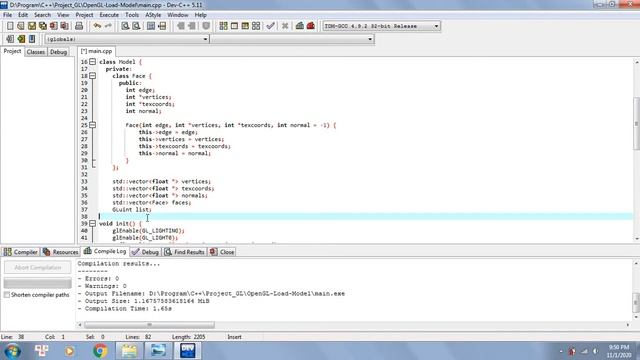Collapse the Face constructor fold at line 25
This screenshot has width=640, height=360.
93,125
